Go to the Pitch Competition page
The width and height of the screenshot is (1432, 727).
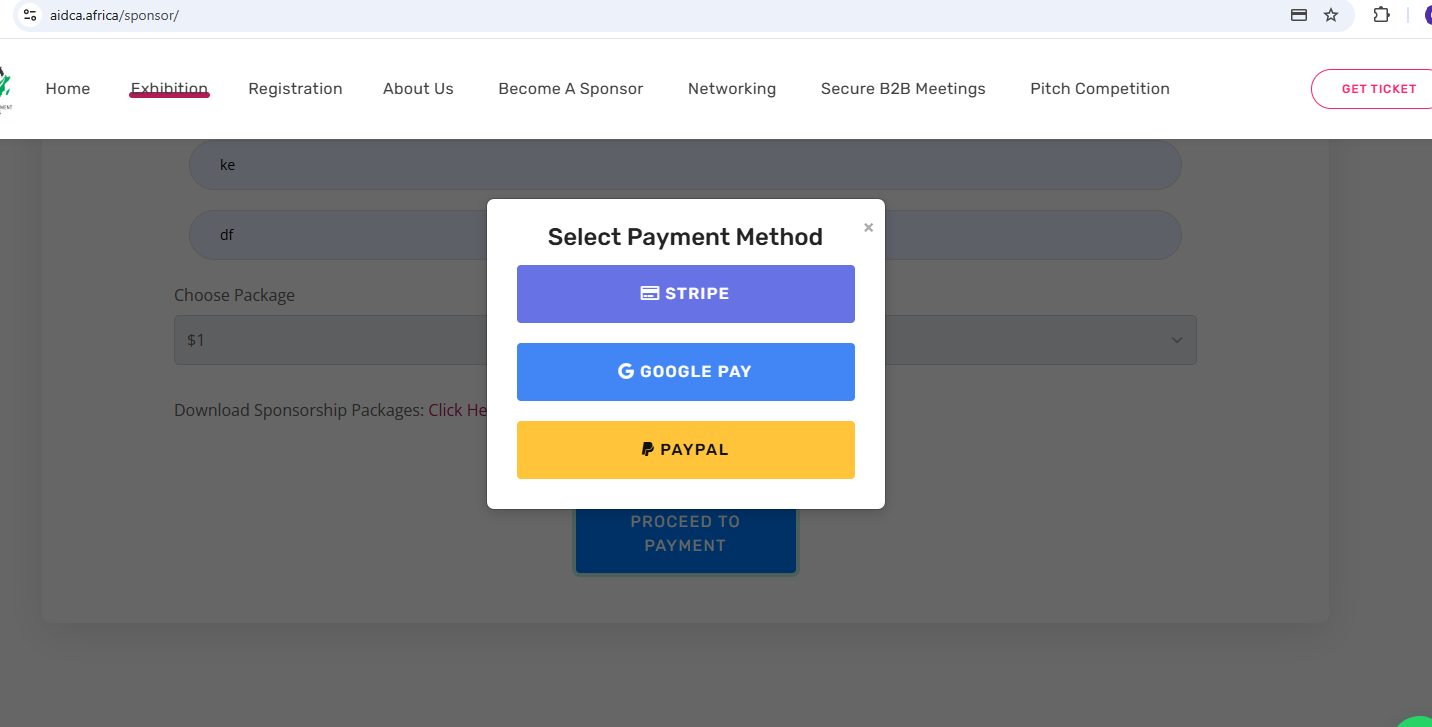coord(1100,88)
